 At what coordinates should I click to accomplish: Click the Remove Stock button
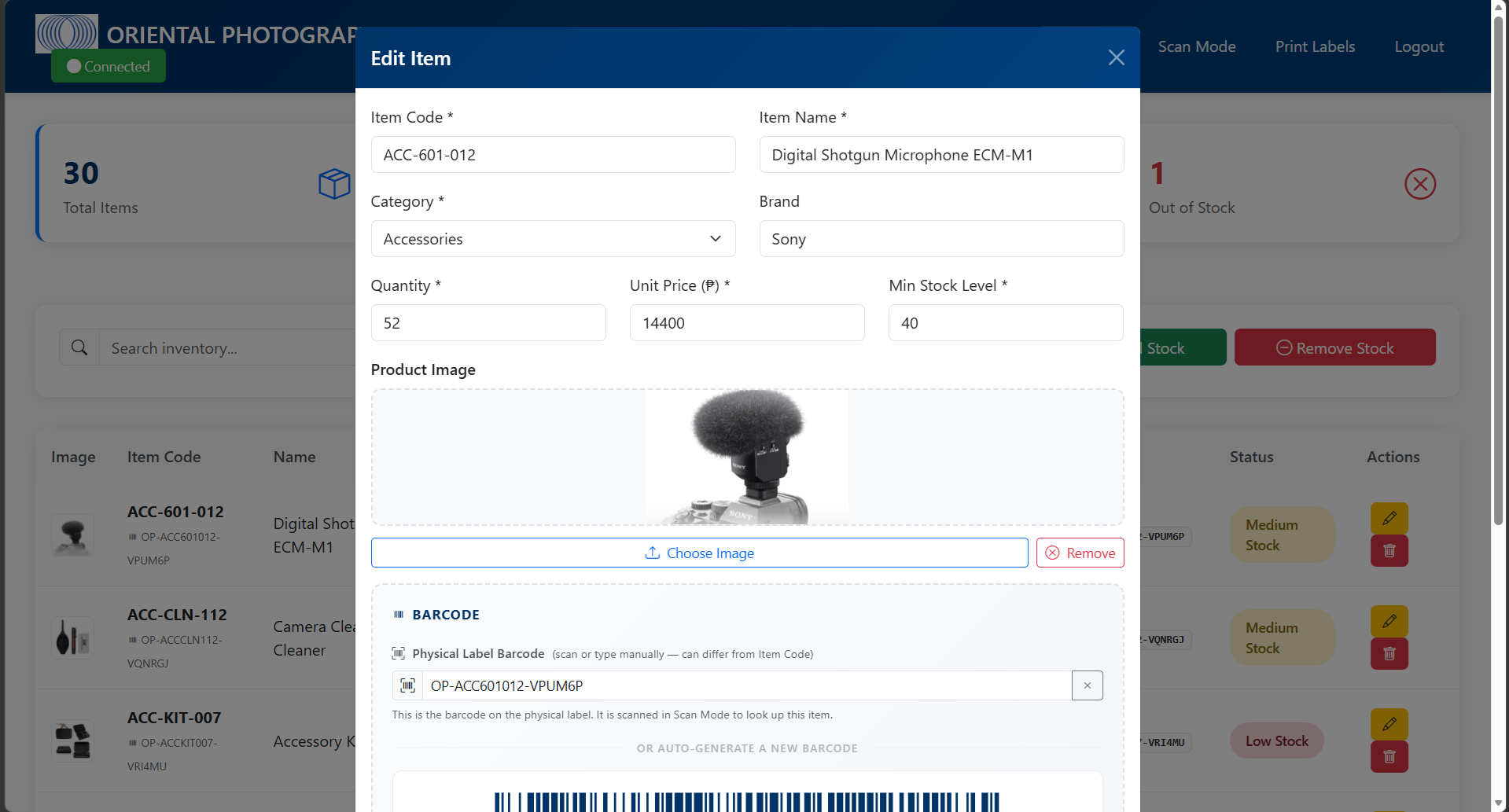1334,347
